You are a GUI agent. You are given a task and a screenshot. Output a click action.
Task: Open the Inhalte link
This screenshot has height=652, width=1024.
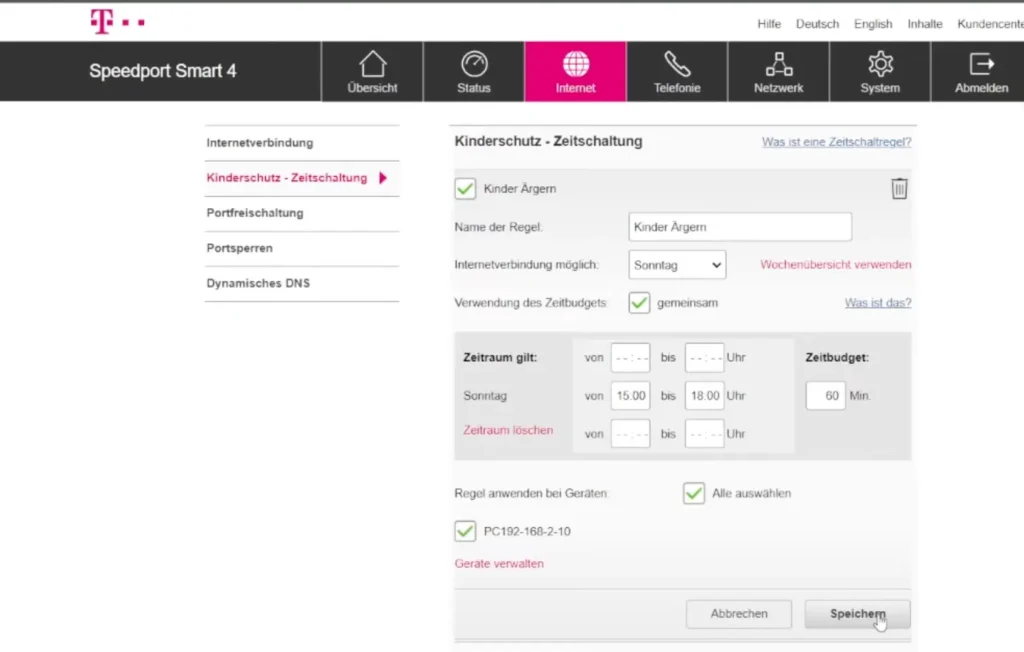(x=925, y=24)
